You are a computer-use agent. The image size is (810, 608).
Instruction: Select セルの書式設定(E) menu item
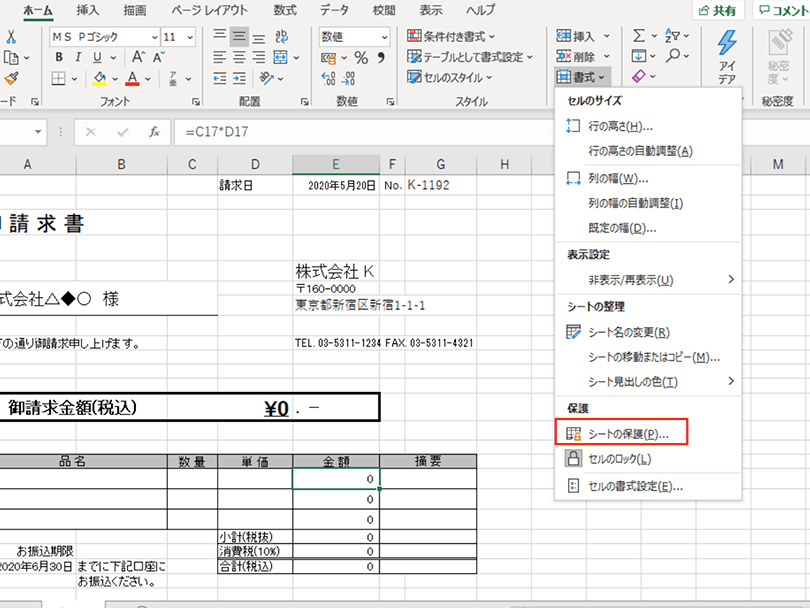[648, 486]
